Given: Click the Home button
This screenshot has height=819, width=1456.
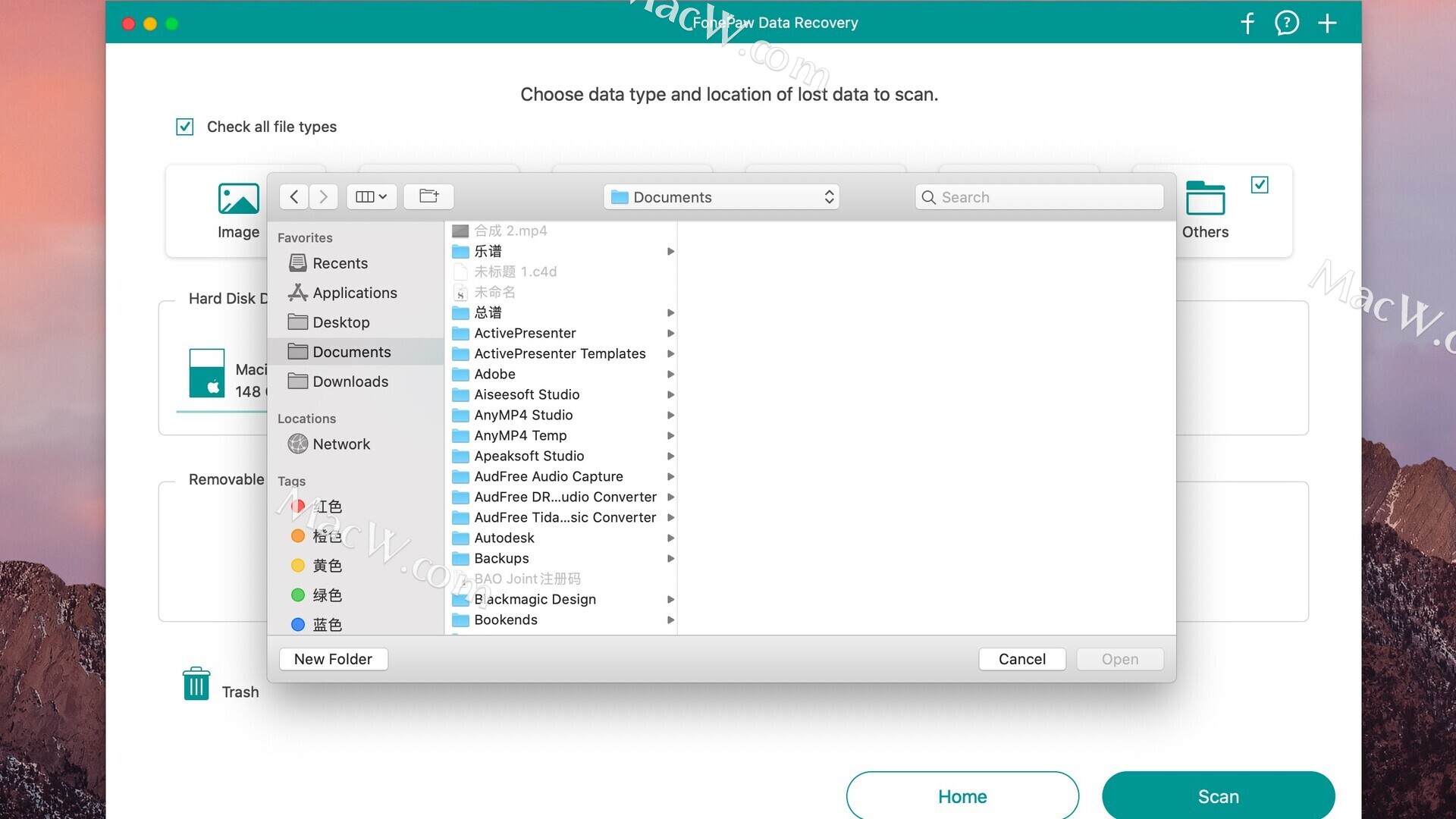Looking at the screenshot, I should coord(962,796).
